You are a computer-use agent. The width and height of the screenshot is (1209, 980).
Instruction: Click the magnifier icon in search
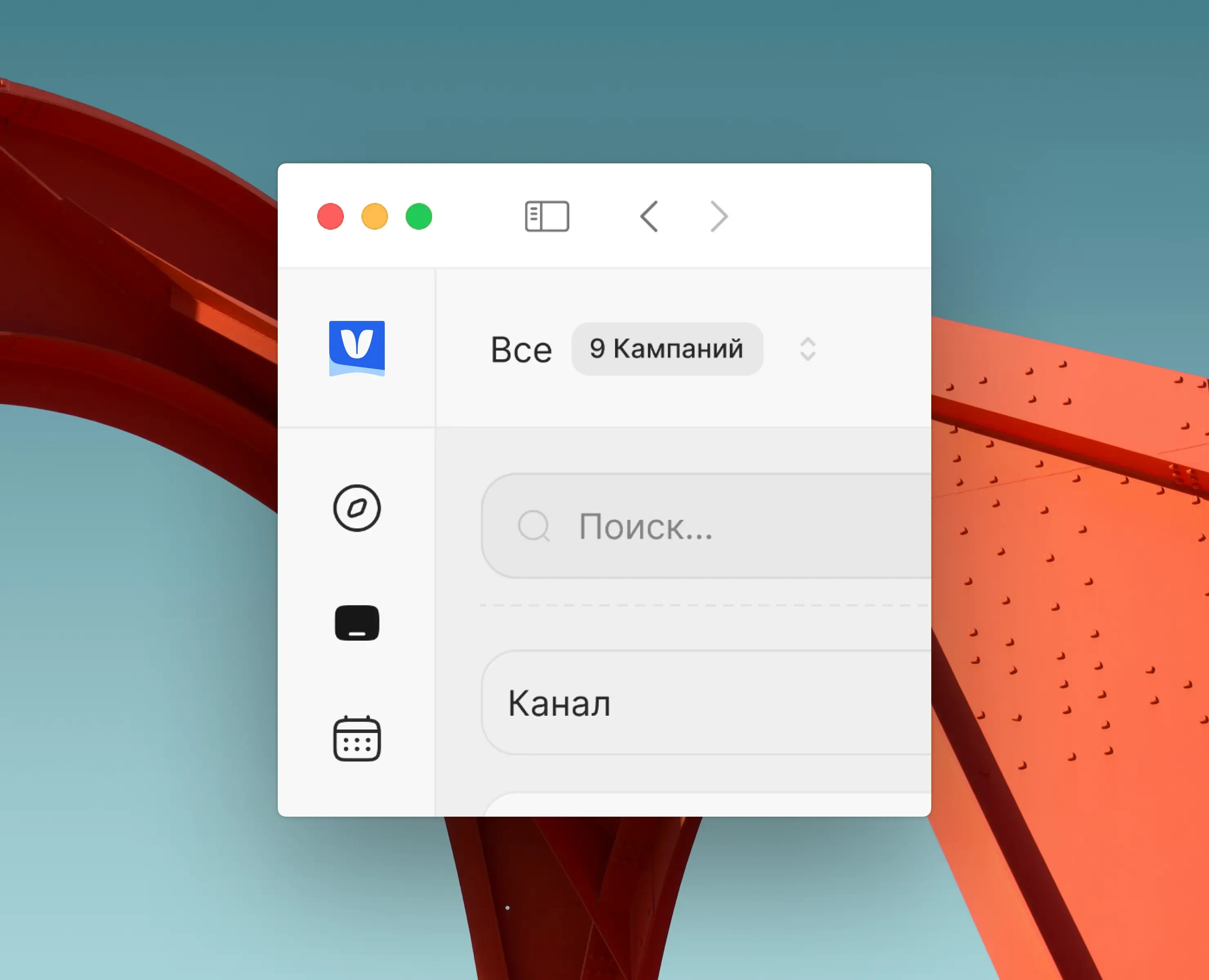click(x=533, y=526)
